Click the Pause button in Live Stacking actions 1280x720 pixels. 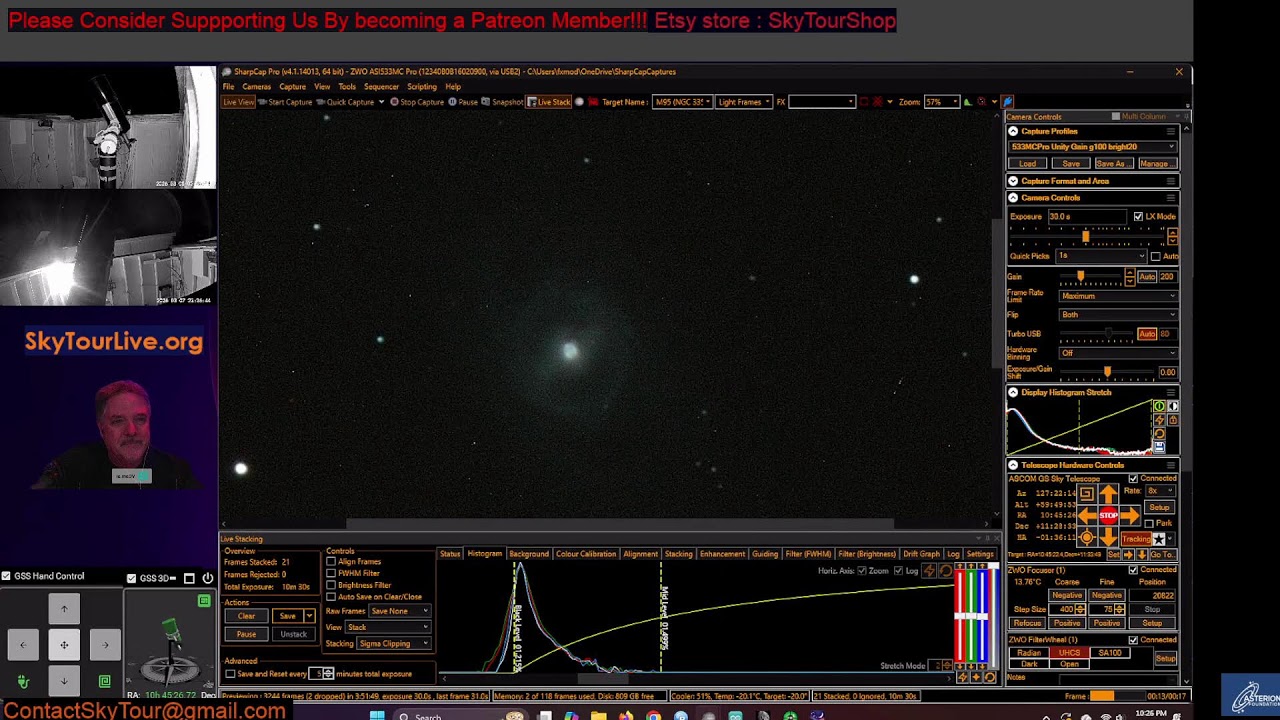pyautogui.click(x=246, y=634)
